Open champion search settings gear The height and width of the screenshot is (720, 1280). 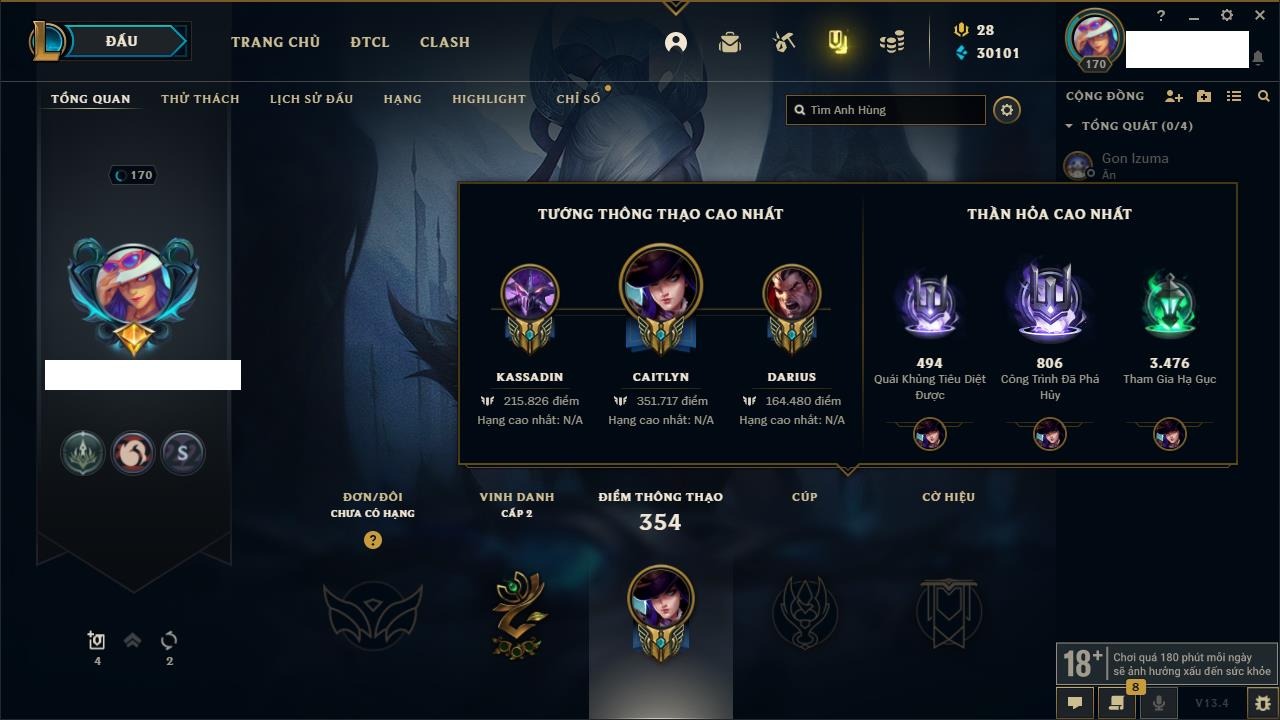point(1007,110)
